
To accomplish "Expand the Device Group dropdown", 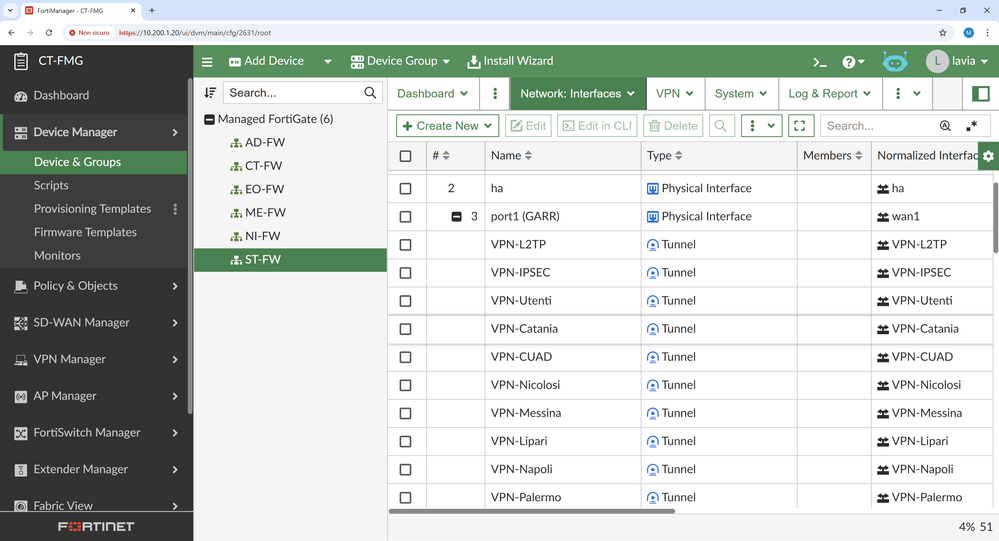I will [x=400, y=62].
